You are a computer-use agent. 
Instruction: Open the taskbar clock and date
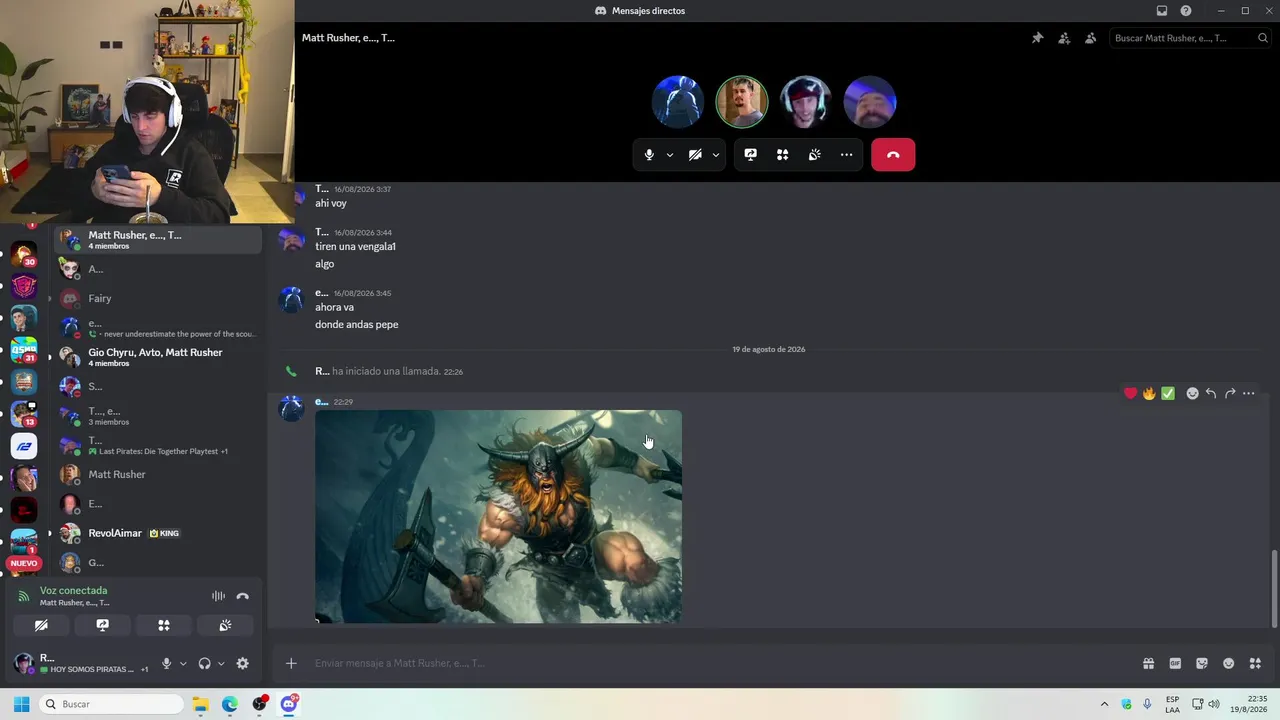(1249, 704)
